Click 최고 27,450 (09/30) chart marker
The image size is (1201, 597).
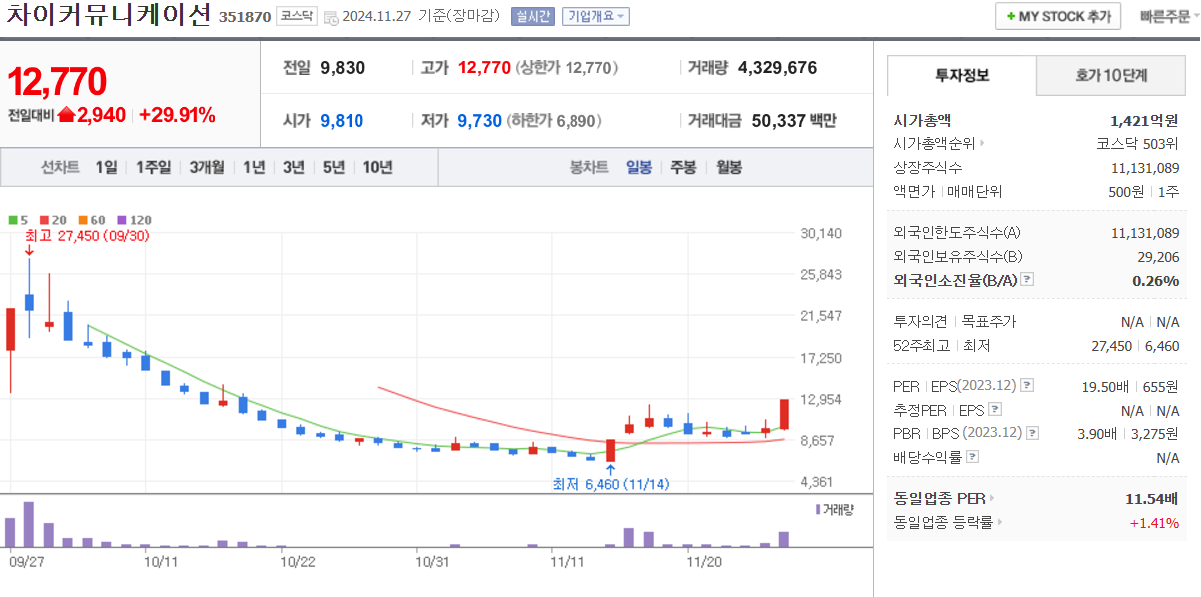tap(86, 236)
